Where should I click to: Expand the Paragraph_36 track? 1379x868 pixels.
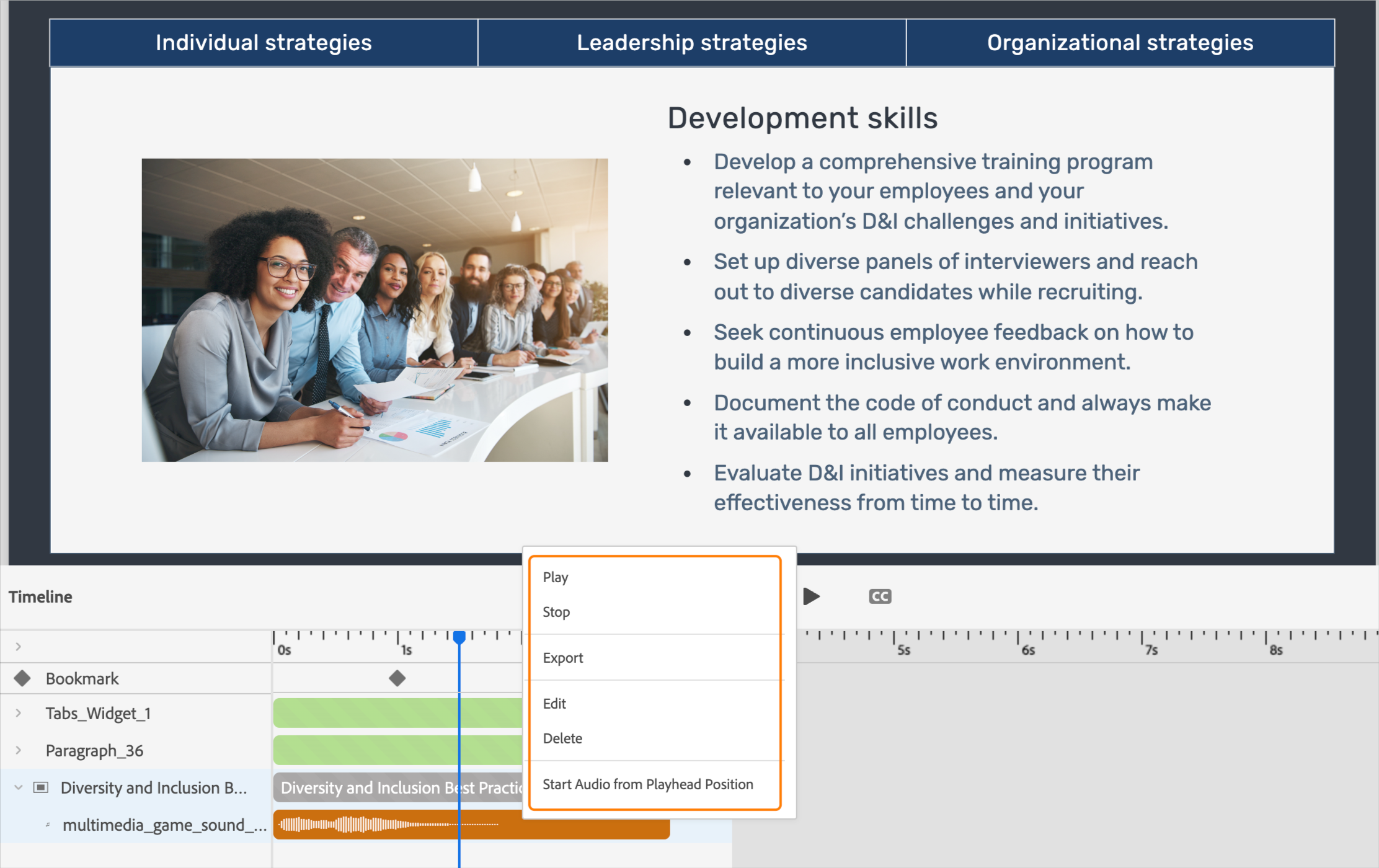(x=18, y=750)
